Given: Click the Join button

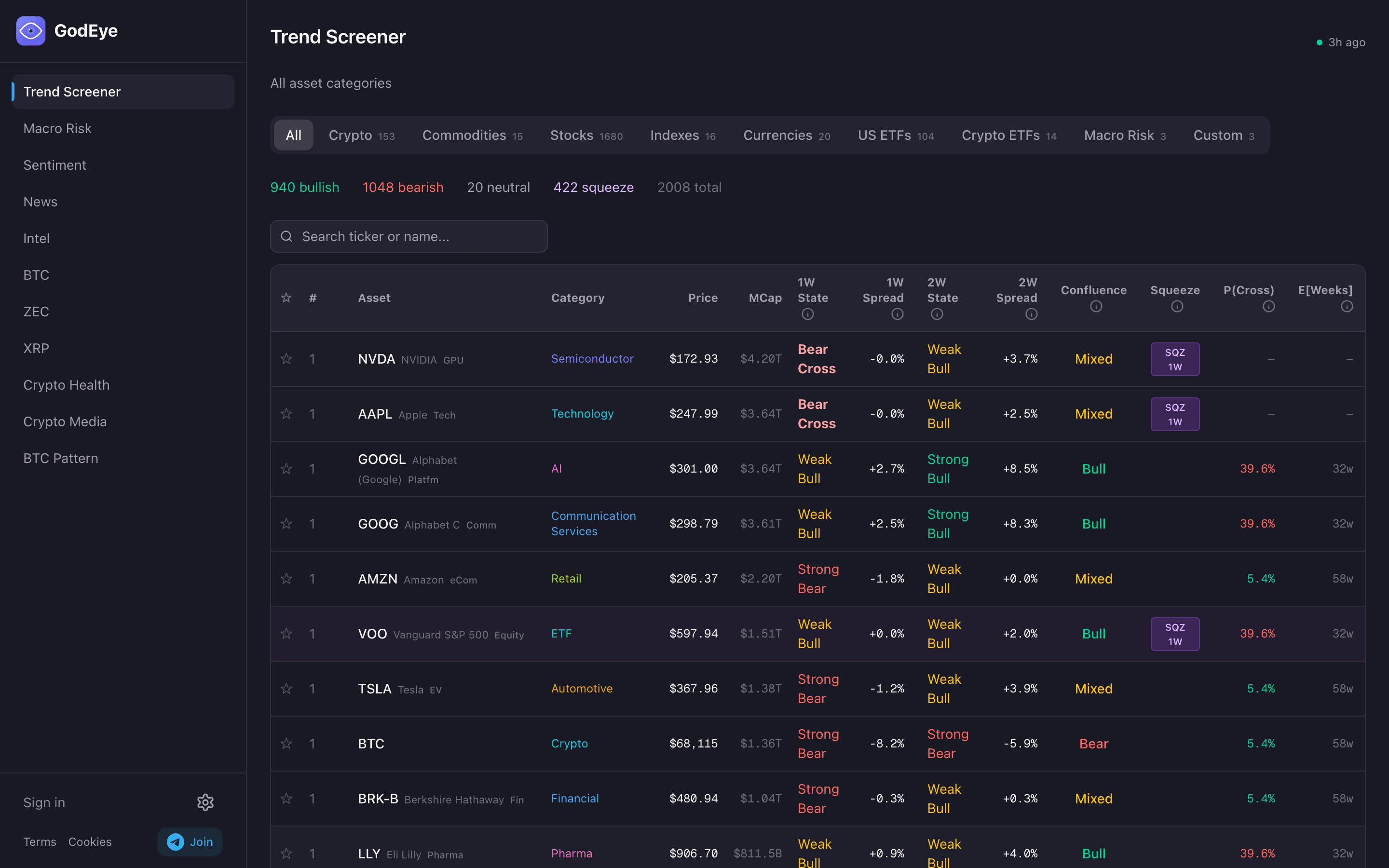Looking at the screenshot, I should (190, 841).
